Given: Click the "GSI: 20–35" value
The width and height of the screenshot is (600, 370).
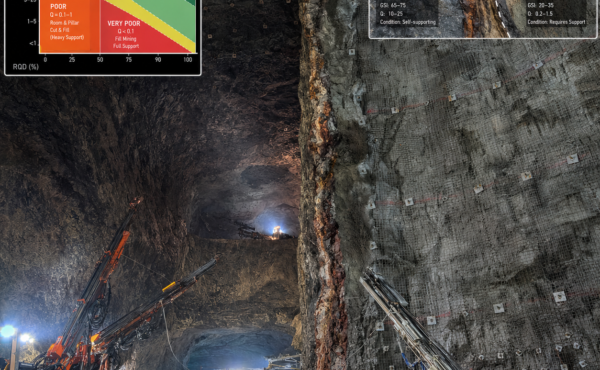Looking at the screenshot, I should (x=540, y=5).
